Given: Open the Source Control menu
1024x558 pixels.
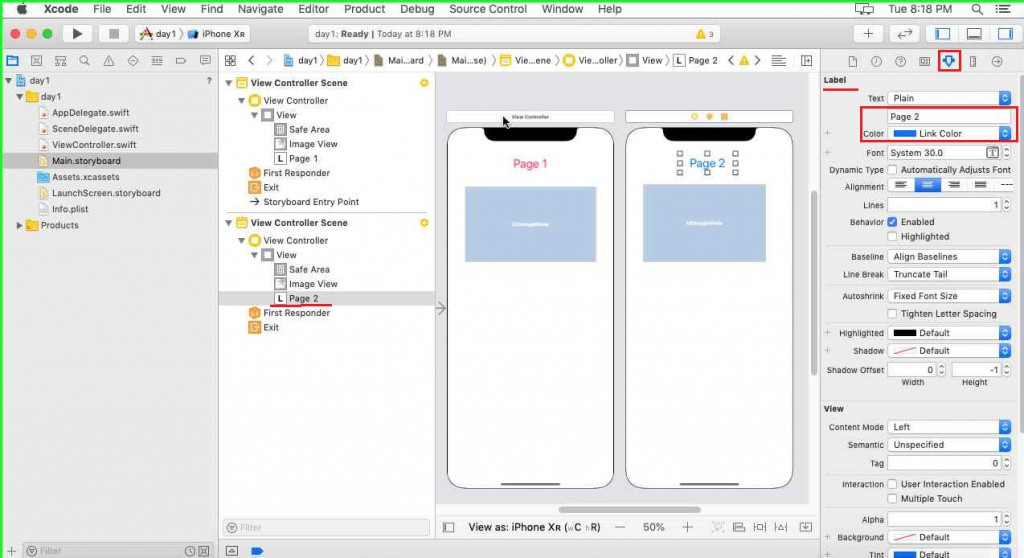Looking at the screenshot, I should [x=488, y=9].
